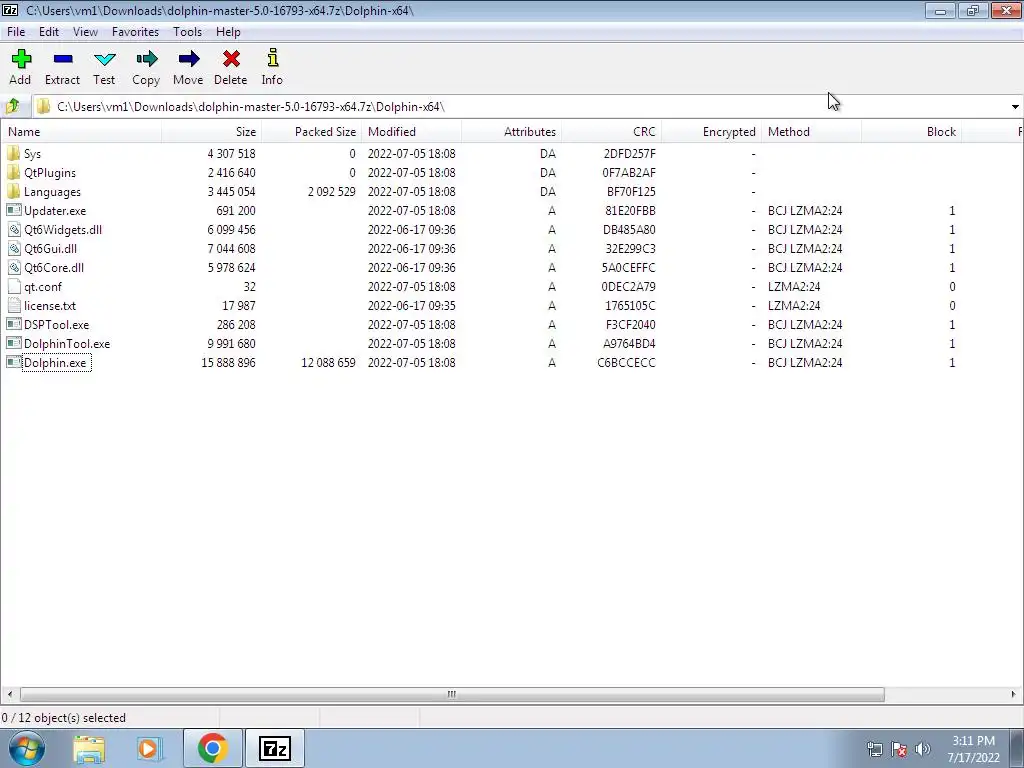This screenshot has height=768, width=1024.
Task: Click the Extract toolbar icon
Action: click(x=63, y=59)
